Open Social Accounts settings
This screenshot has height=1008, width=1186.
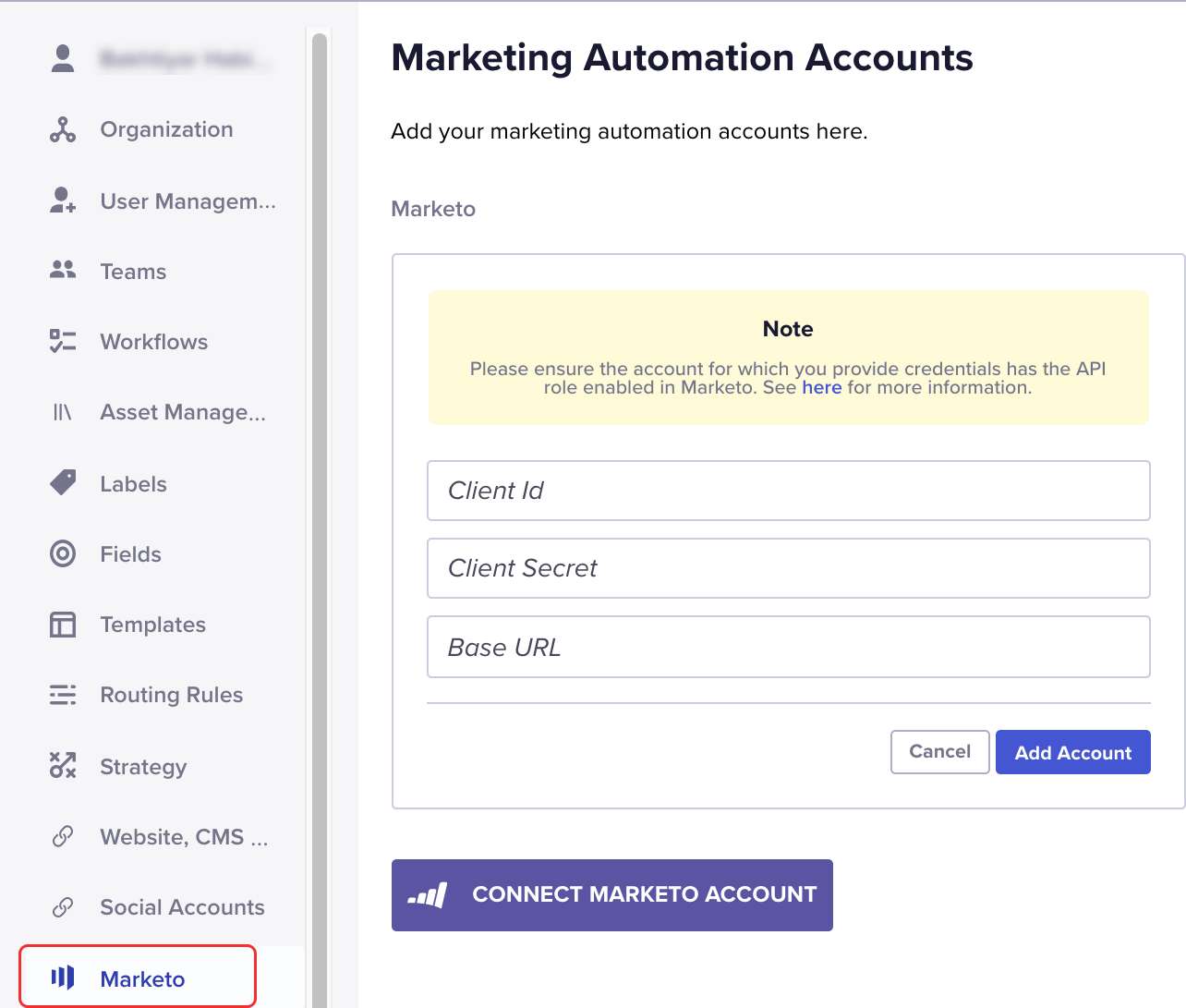pyautogui.click(x=182, y=907)
